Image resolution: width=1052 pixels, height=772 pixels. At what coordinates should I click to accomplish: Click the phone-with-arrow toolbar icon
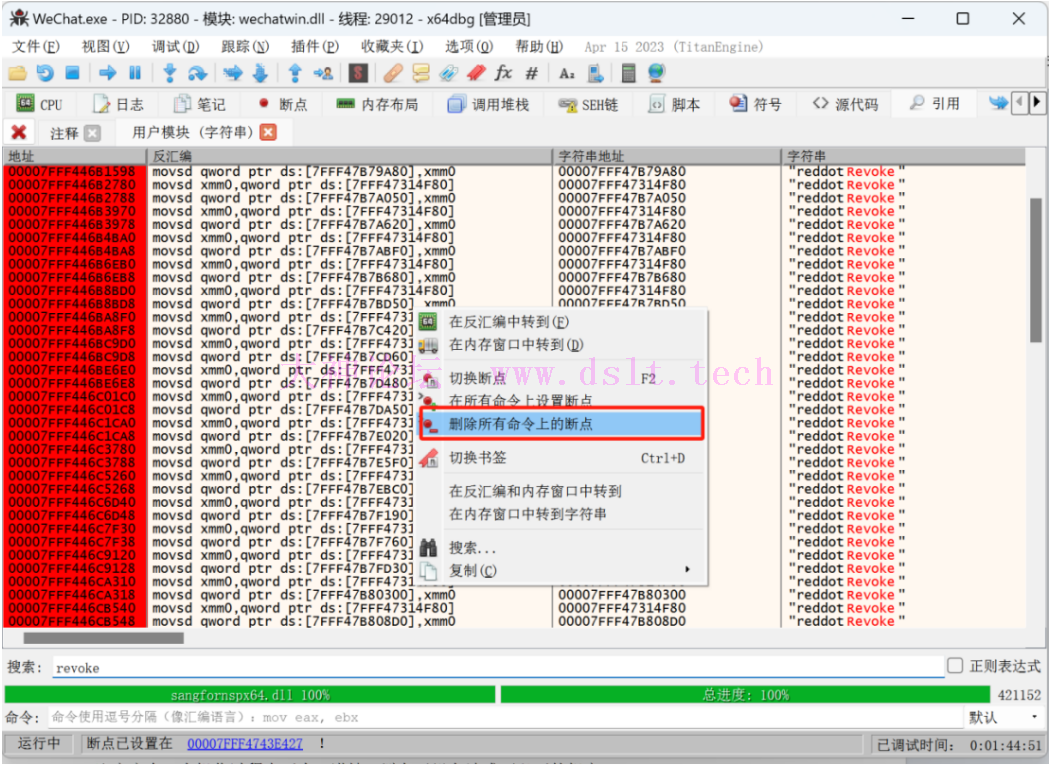[595, 73]
